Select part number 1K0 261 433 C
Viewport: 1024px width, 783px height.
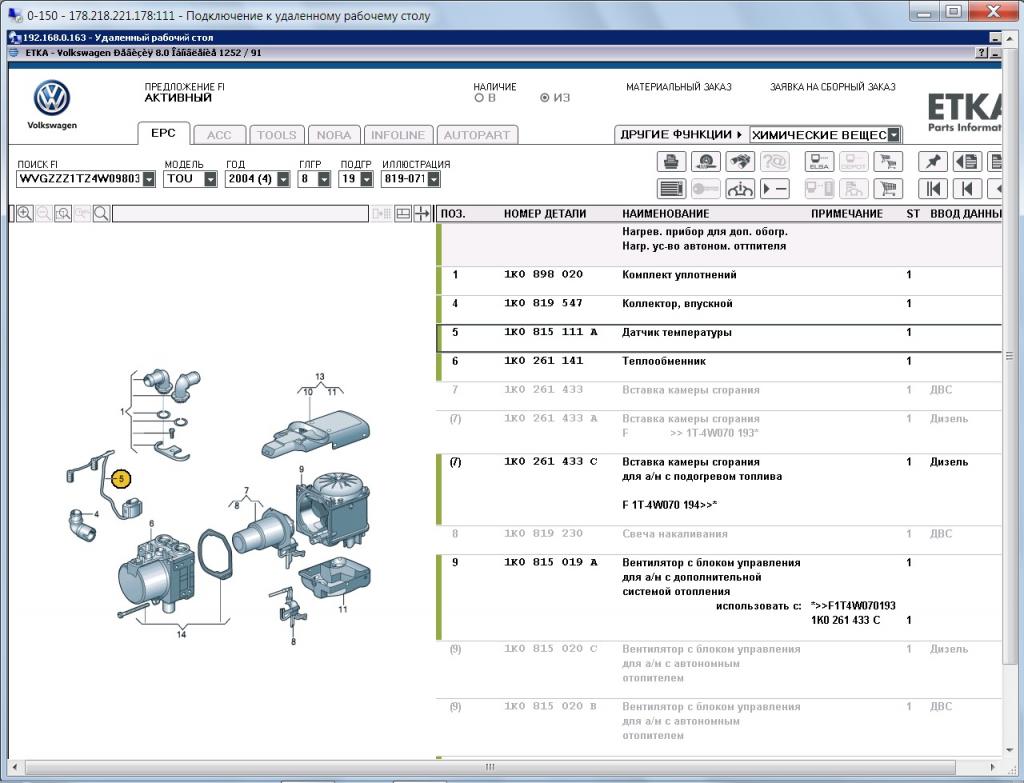pos(550,462)
